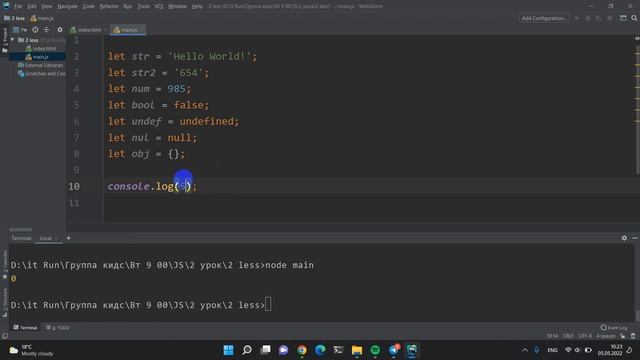The height and width of the screenshot is (360, 640).
Task: Open Windows taskbar search
Action: point(247,350)
